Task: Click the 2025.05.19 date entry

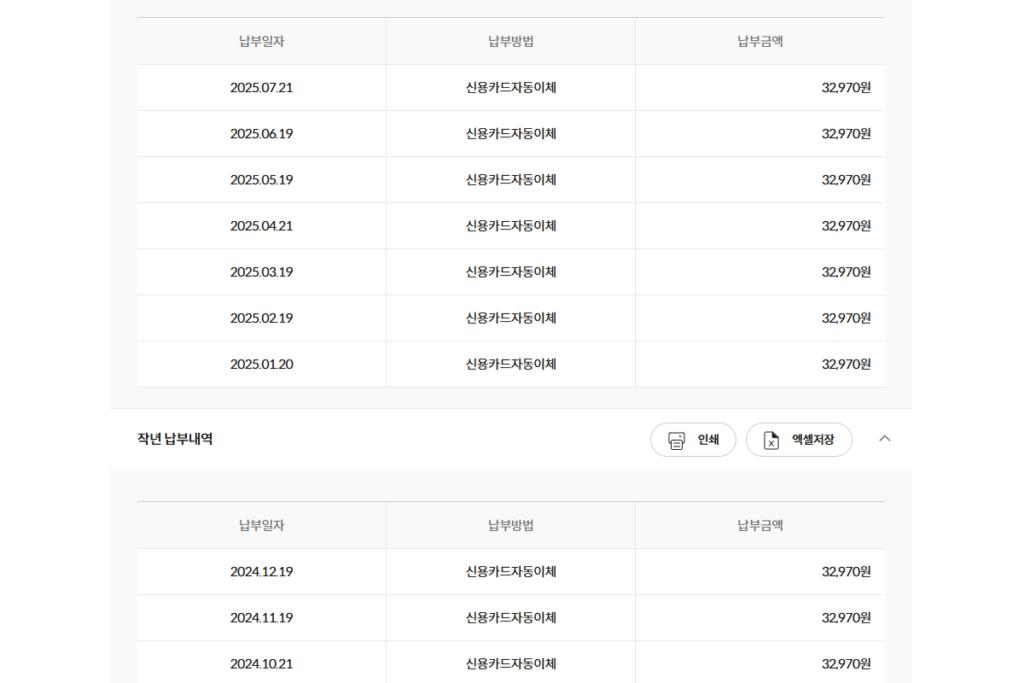Action: pyautogui.click(x=261, y=180)
